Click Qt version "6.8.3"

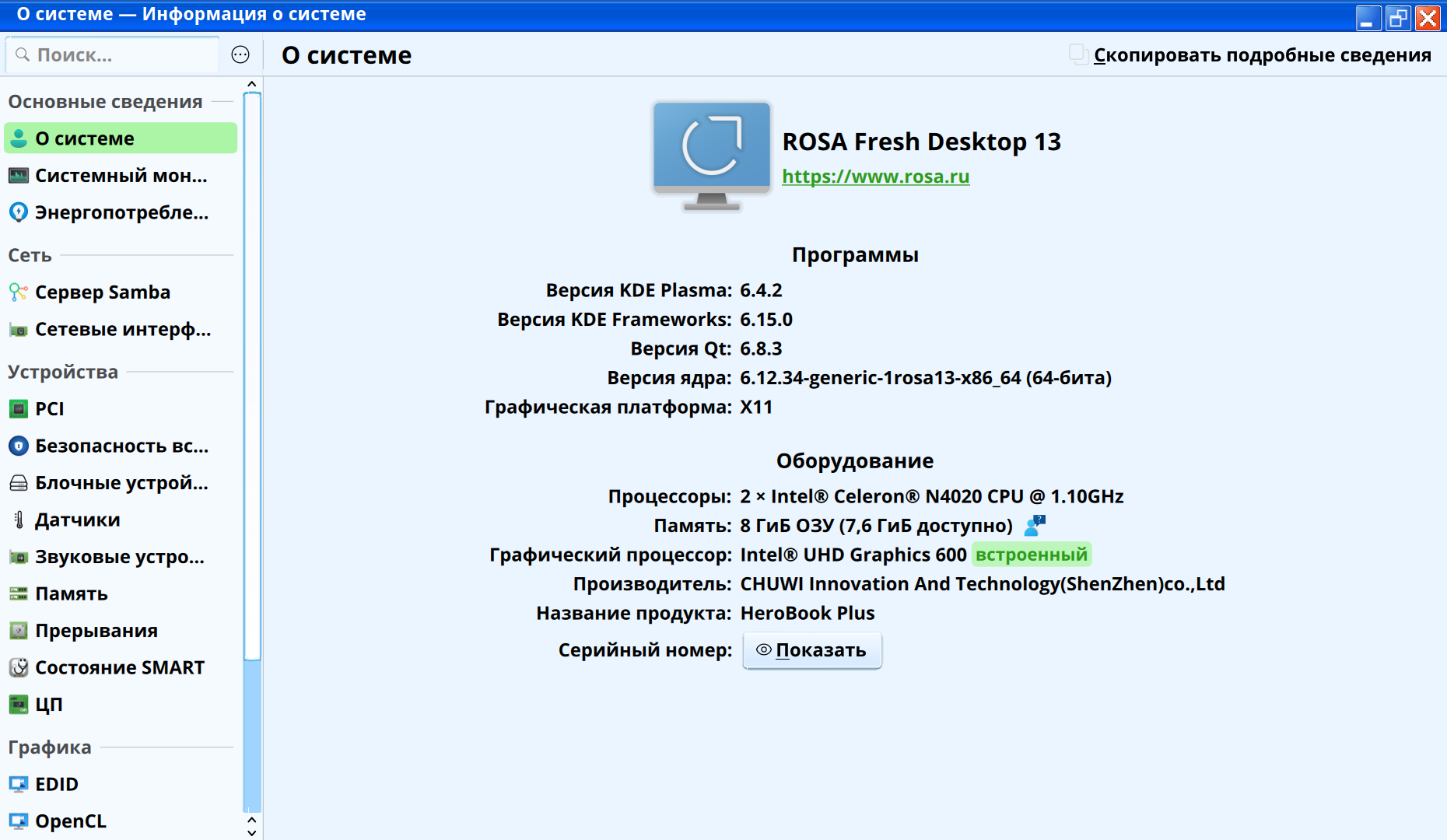click(761, 348)
